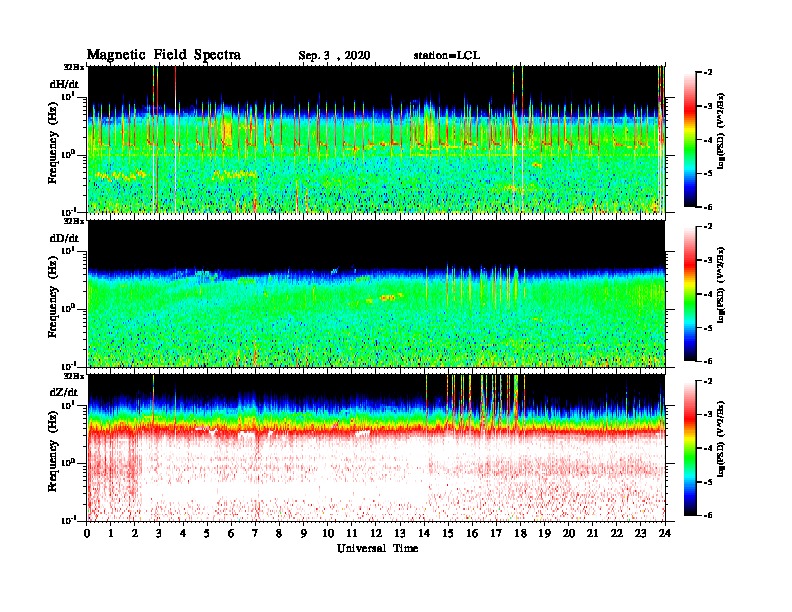Click hour "7" on Universal Time axis
This screenshot has height=612, width=792.
[x=256, y=533]
